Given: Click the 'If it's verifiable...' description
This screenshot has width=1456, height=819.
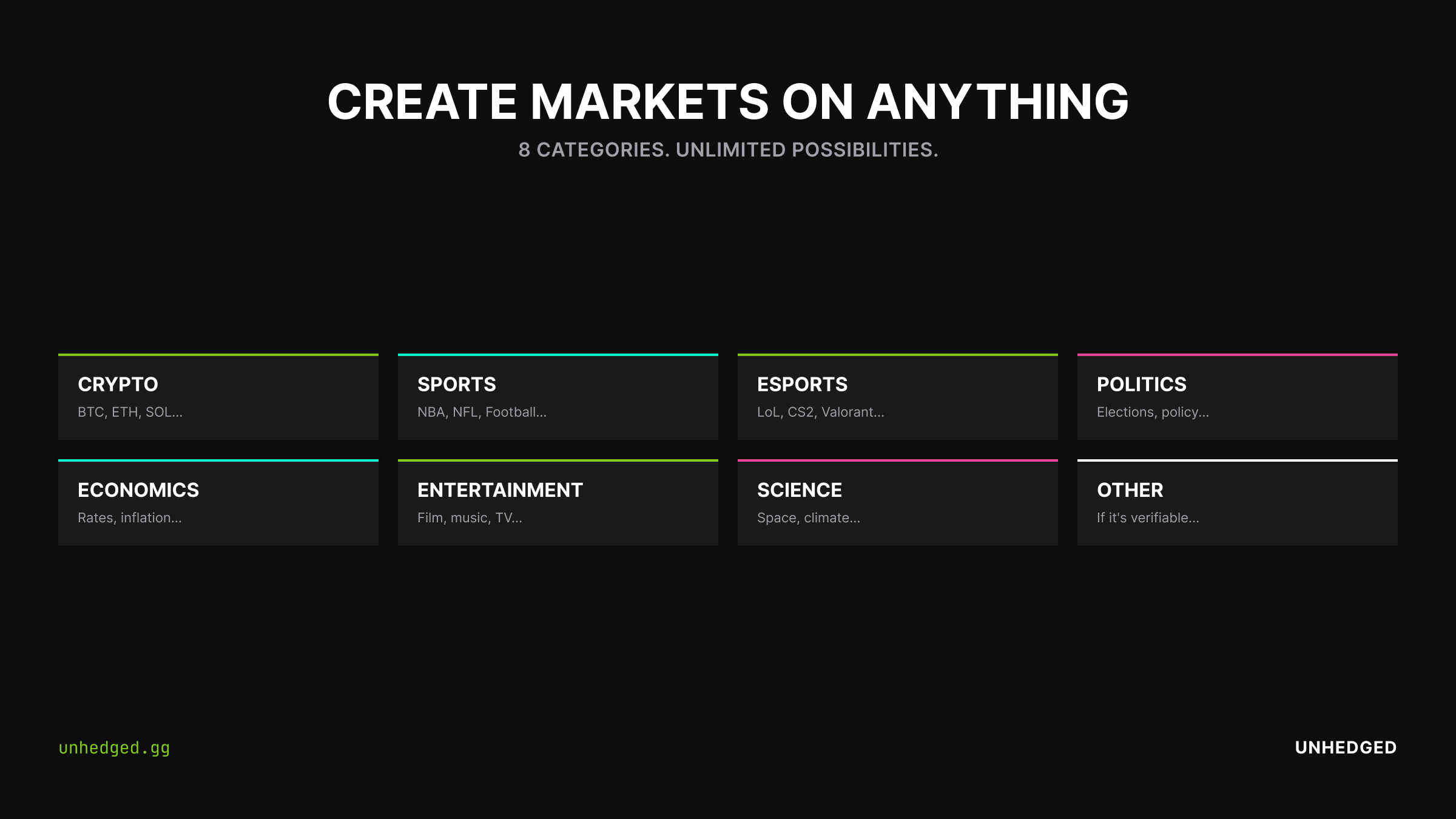Looking at the screenshot, I should tap(1148, 518).
